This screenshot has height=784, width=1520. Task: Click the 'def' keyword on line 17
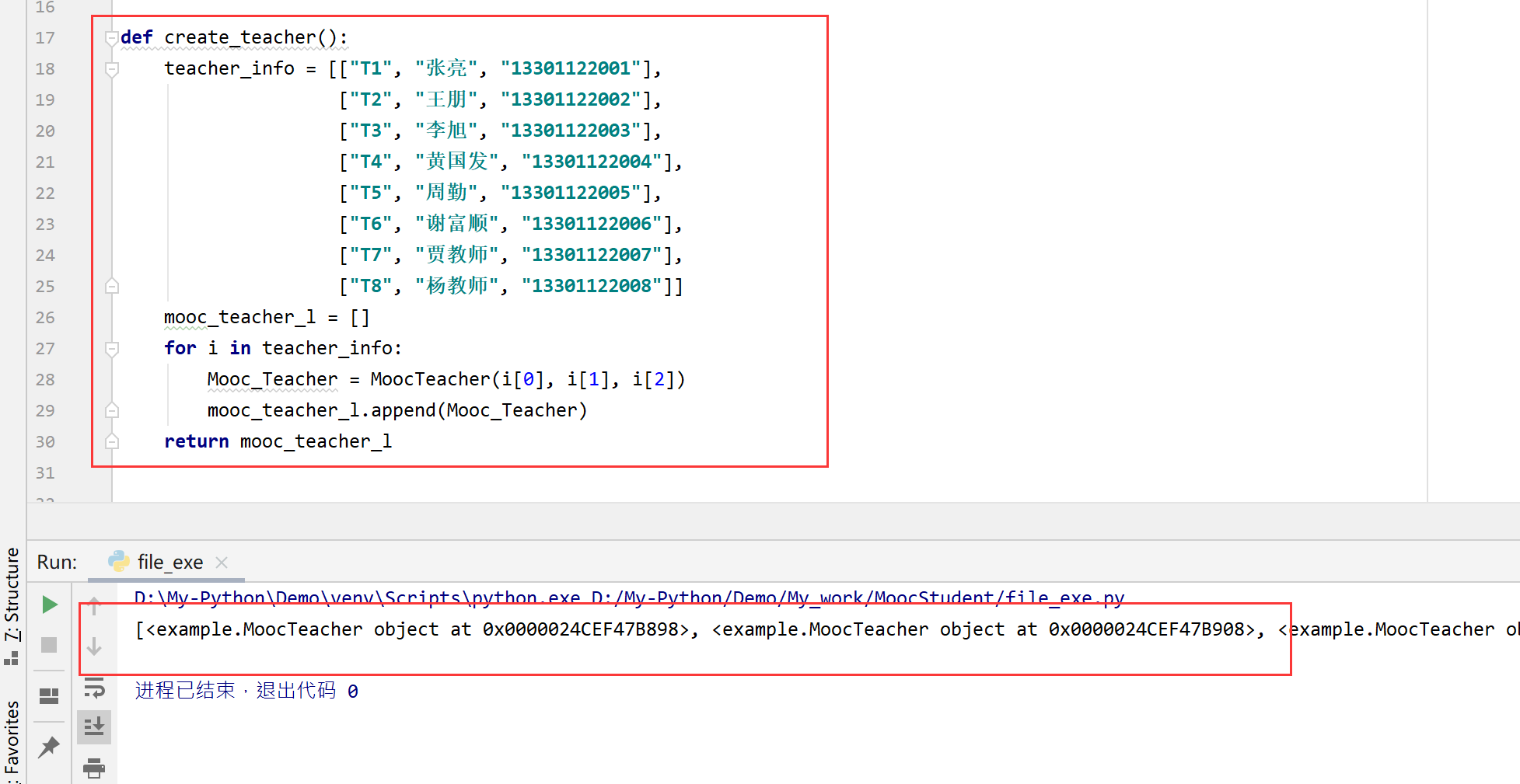(x=137, y=37)
